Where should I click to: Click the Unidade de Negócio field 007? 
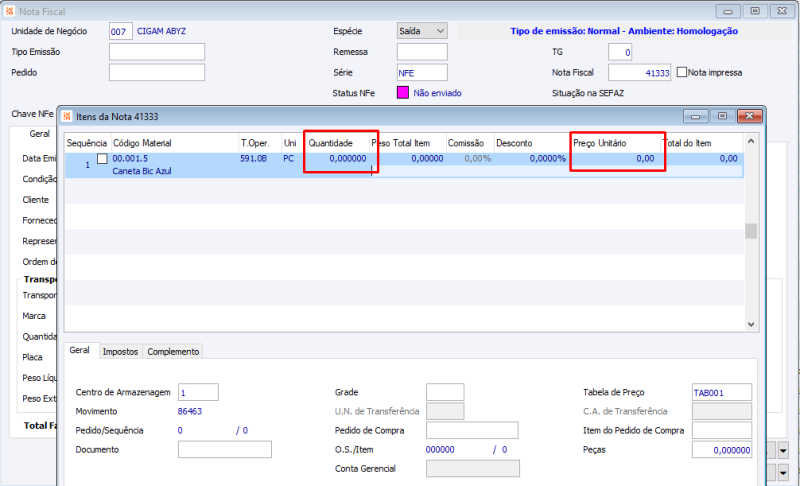[x=120, y=31]
